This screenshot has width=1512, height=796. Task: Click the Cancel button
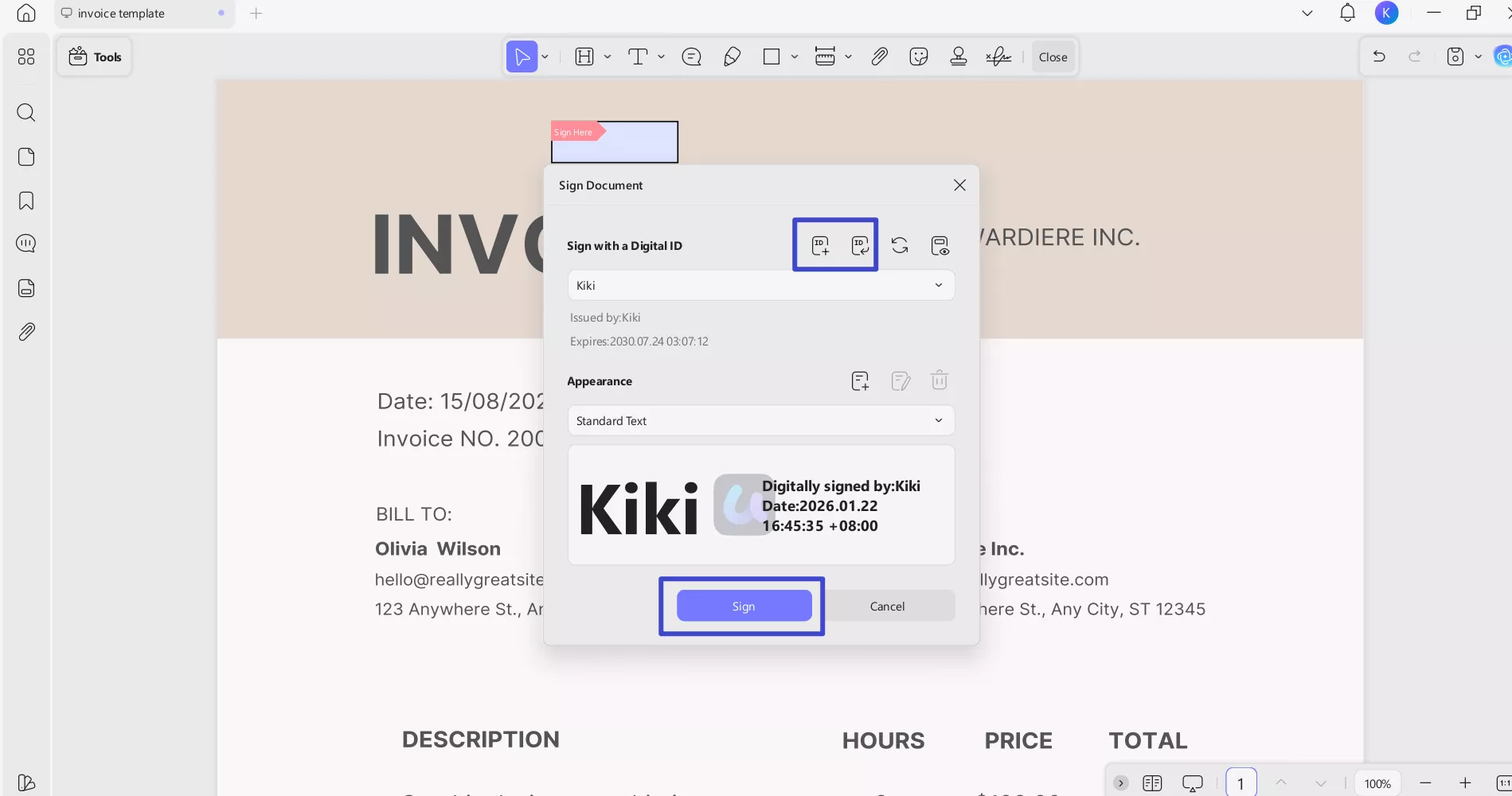[887, 606]
